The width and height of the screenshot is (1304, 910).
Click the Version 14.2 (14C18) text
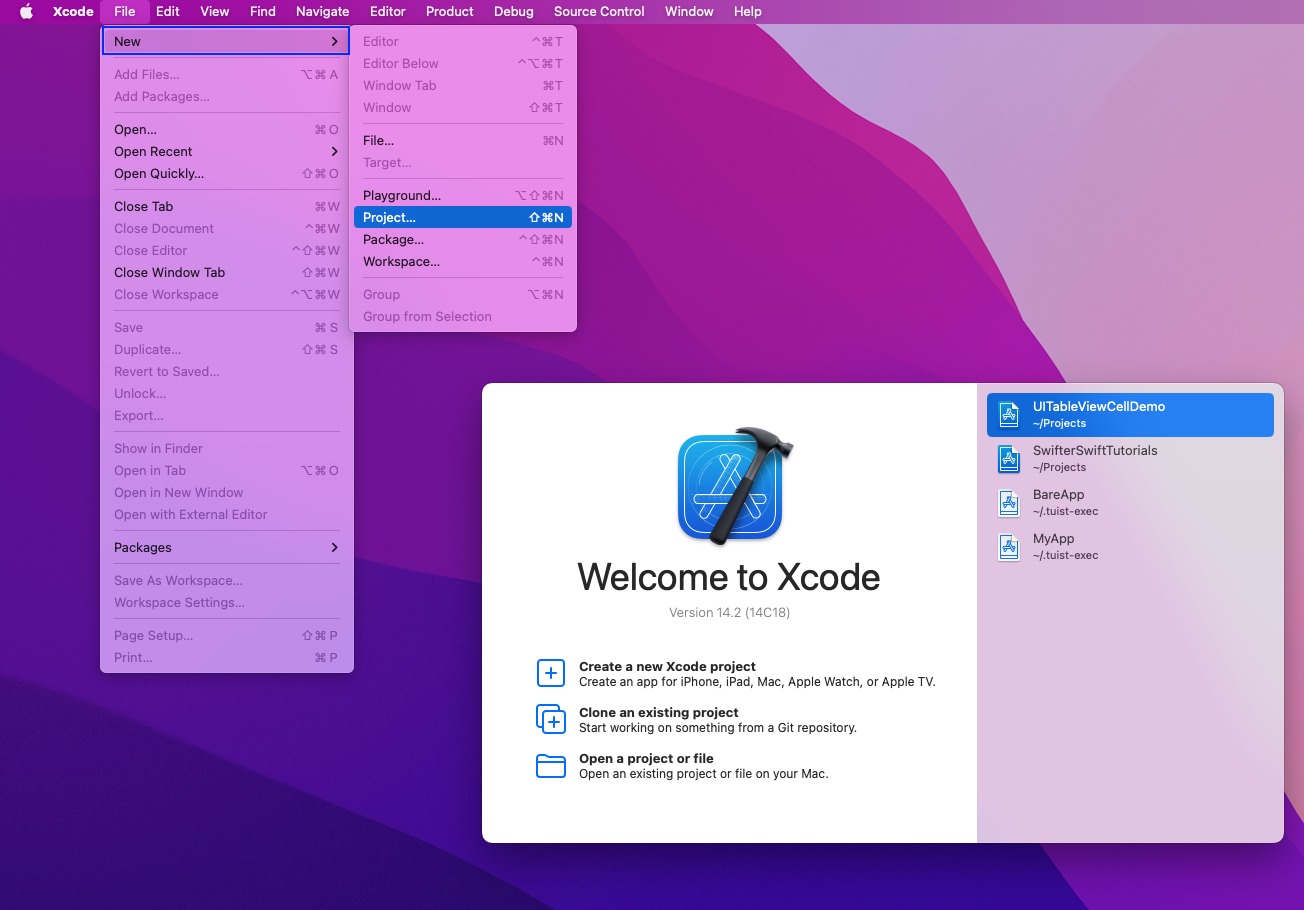click(729, 613)
